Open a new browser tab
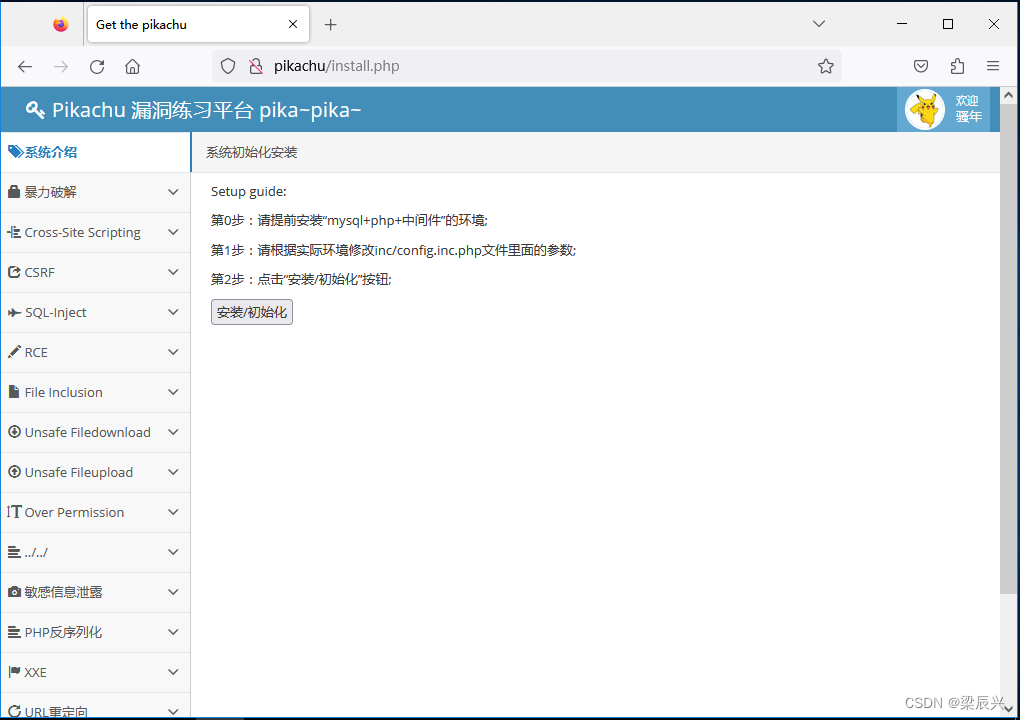The image size is (1020, 720). coord(330,25)
